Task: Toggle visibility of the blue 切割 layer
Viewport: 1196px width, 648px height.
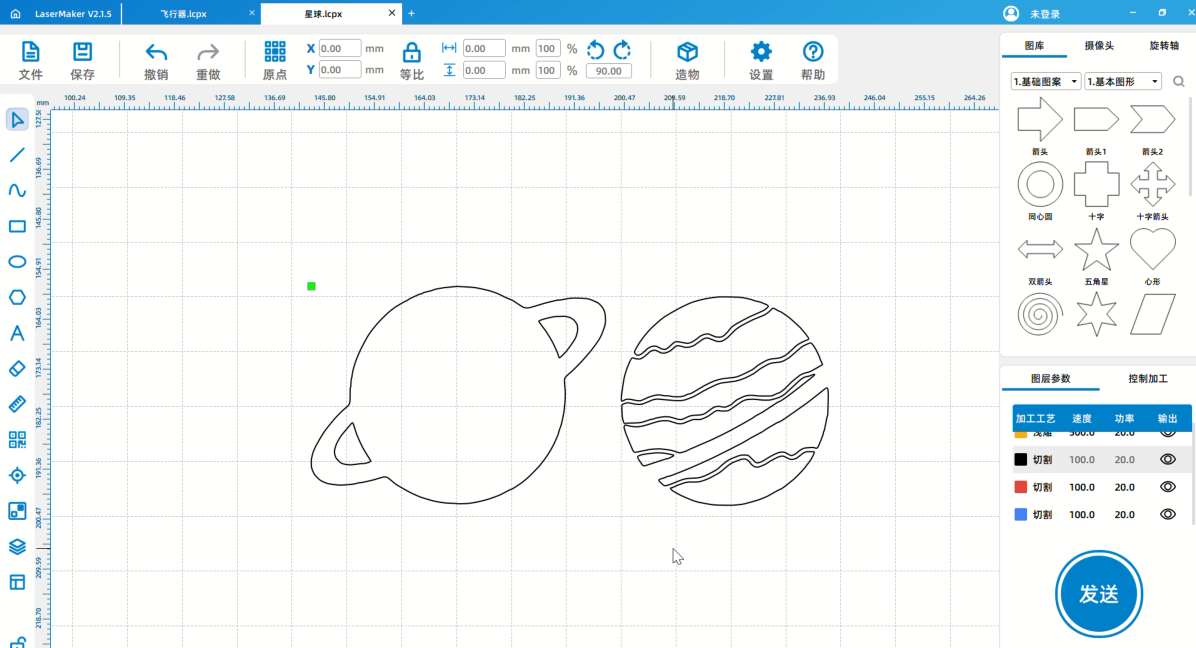Action: pos(1167,514)
